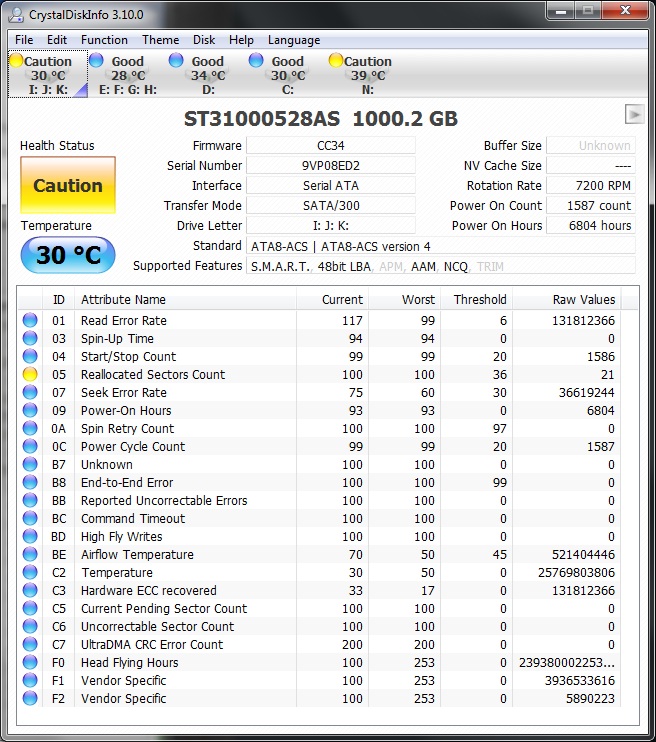
Task: Click raw value 521404446 in Airflow Temperature row
Action: coord(583,555)
